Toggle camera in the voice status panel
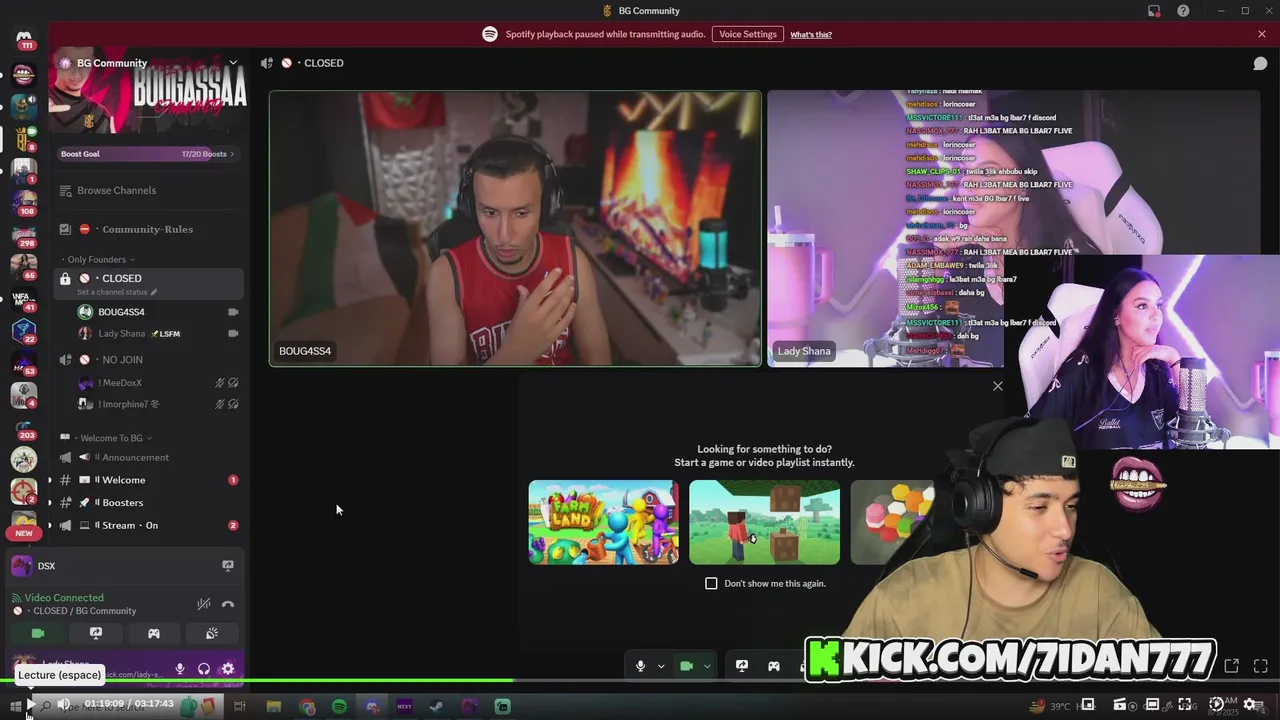 click(x=38, y=633)
